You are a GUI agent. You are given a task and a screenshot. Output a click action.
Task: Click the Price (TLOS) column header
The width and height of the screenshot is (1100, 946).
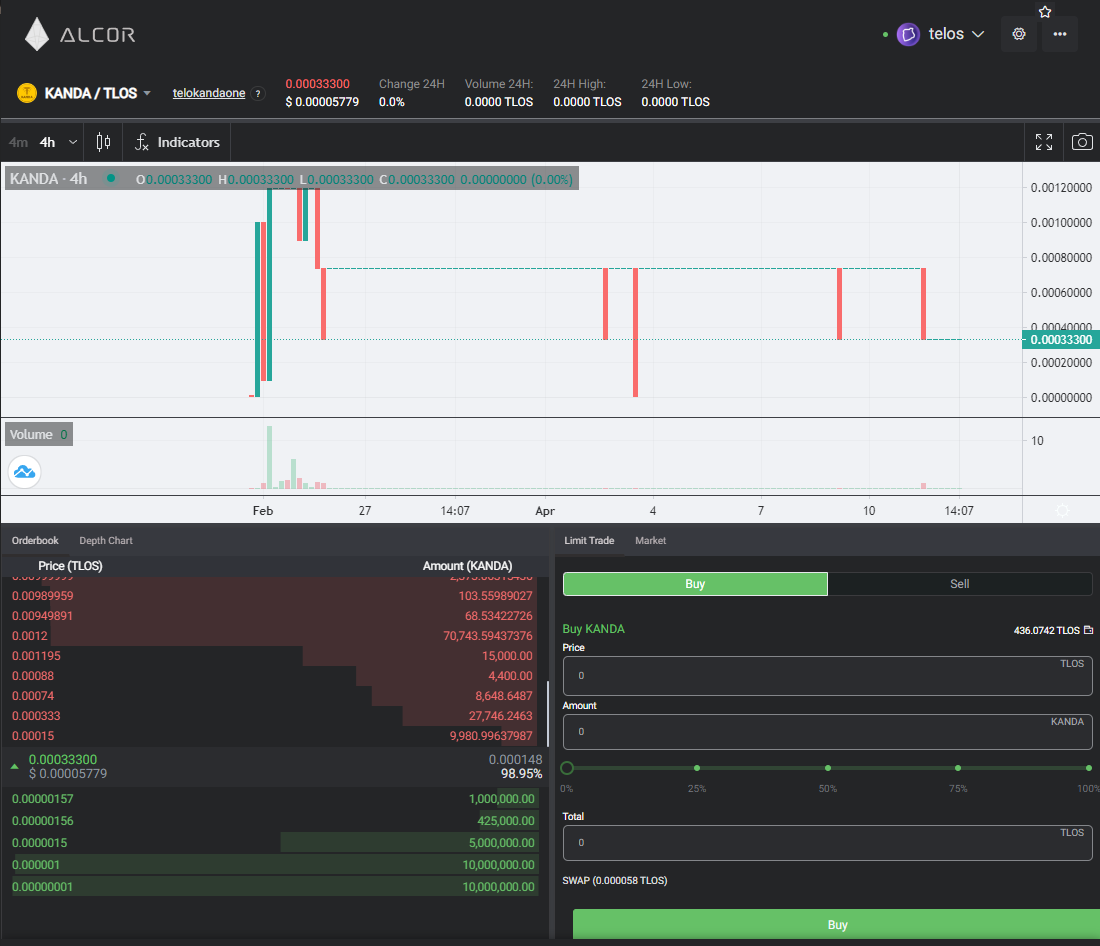[70, 566]
